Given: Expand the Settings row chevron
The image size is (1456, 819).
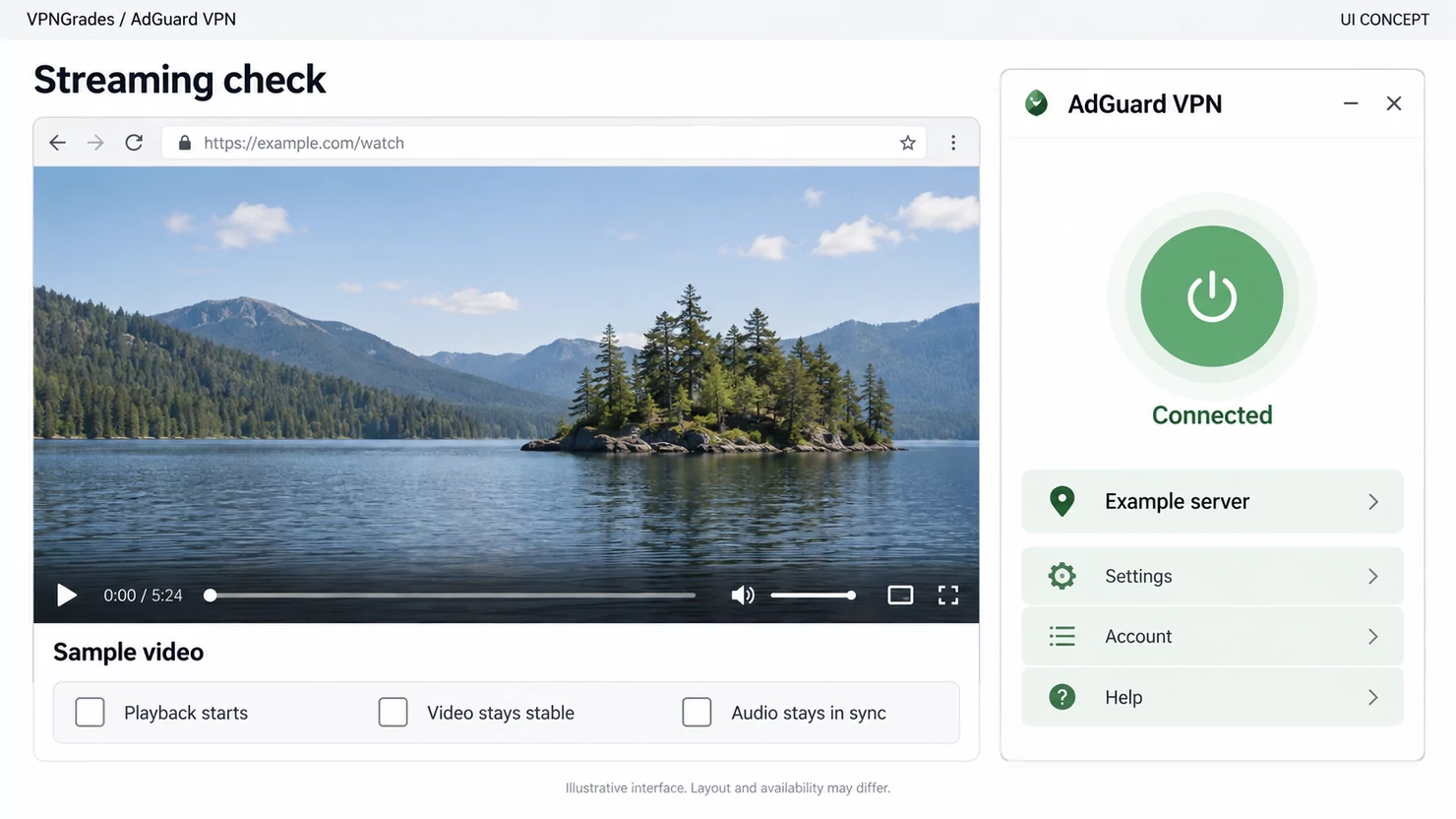Looking at the screenshot, I should [x=1373, y=576].
